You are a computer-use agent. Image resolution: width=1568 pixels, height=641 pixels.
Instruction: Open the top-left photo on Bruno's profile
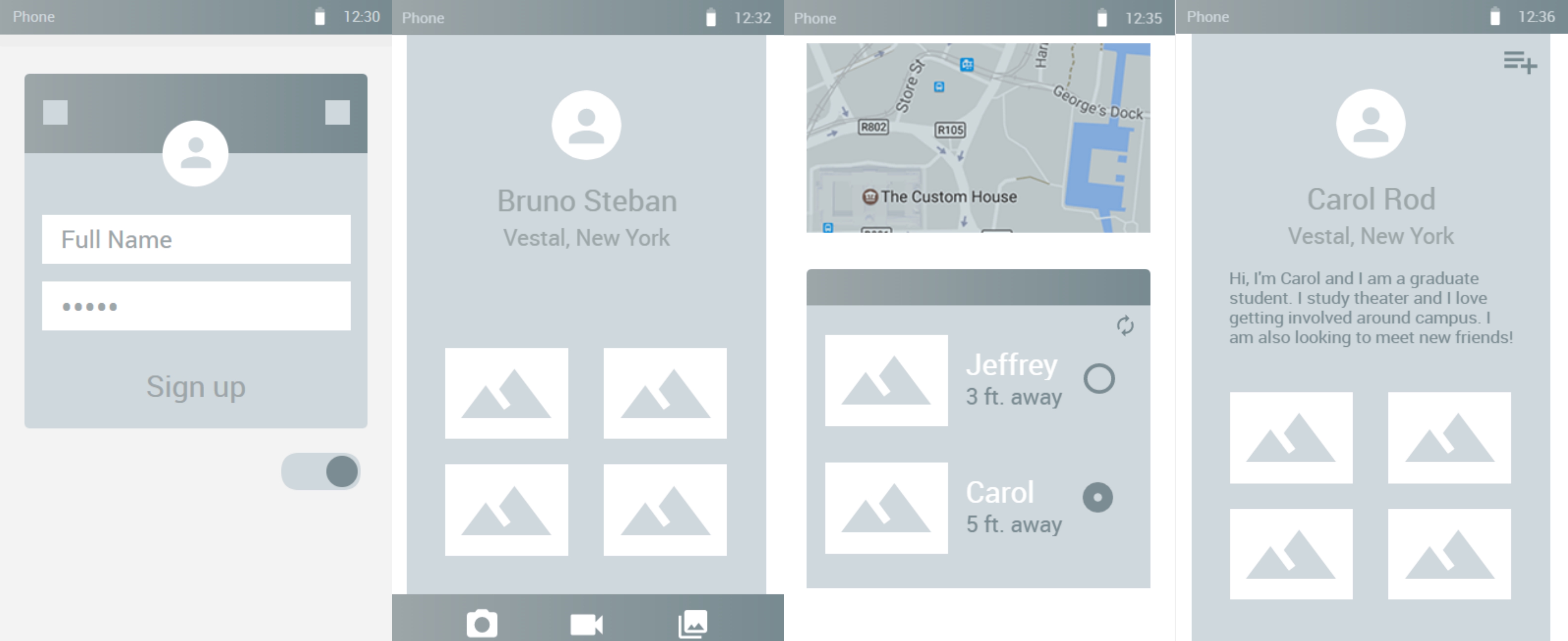506,393
